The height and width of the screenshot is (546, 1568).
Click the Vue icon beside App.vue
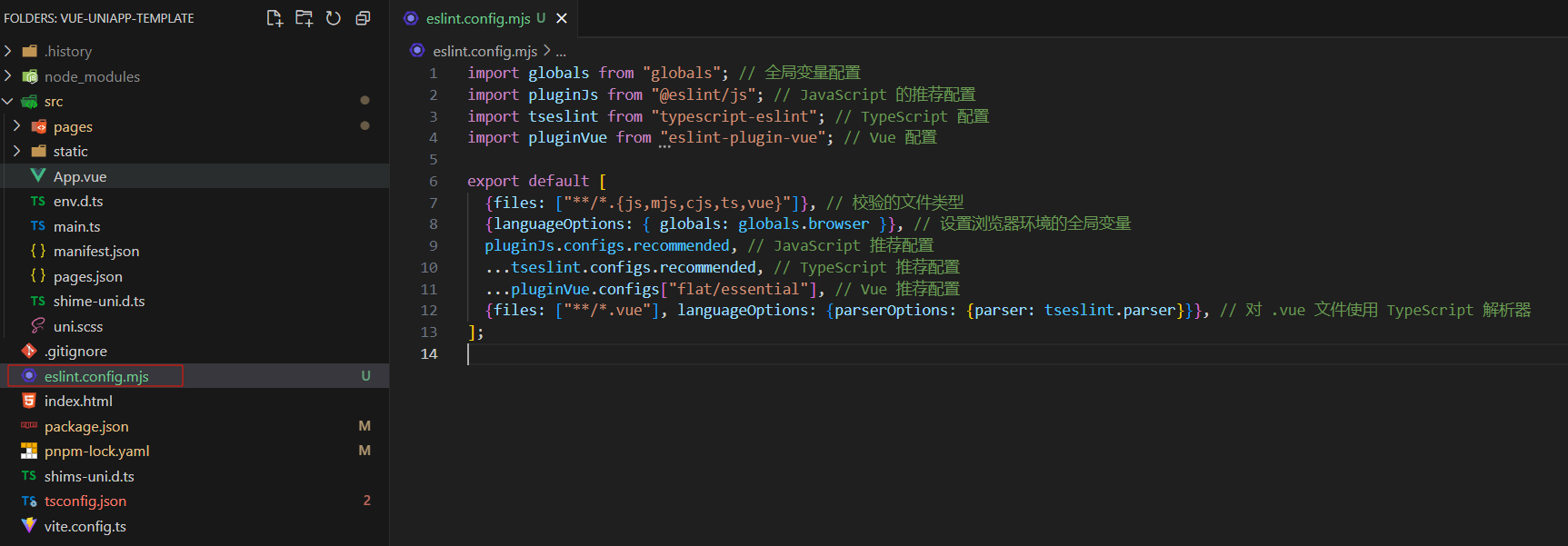(x=38, y=176)
